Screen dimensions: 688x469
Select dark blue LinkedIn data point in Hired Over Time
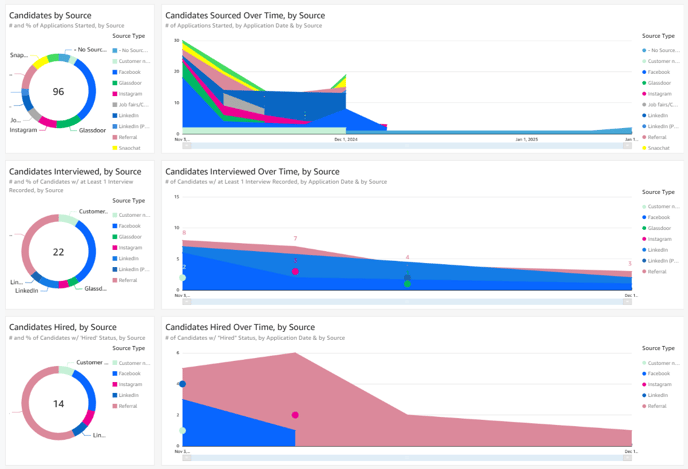point(183,384)
